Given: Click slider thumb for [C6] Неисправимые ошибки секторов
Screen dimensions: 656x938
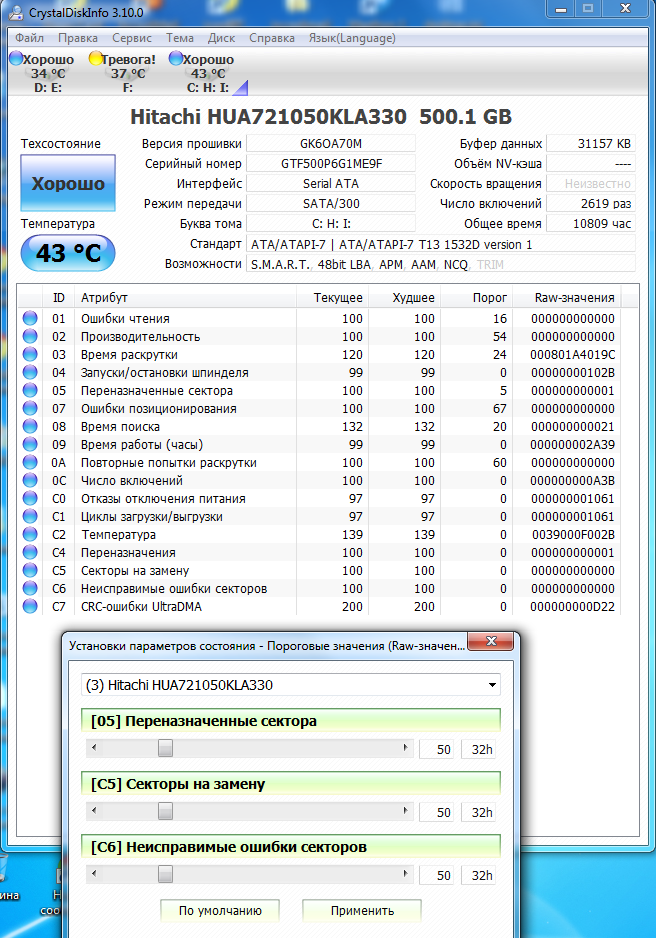Looking at the screenshot, I should pyautogui.click(x=165, y=874).
